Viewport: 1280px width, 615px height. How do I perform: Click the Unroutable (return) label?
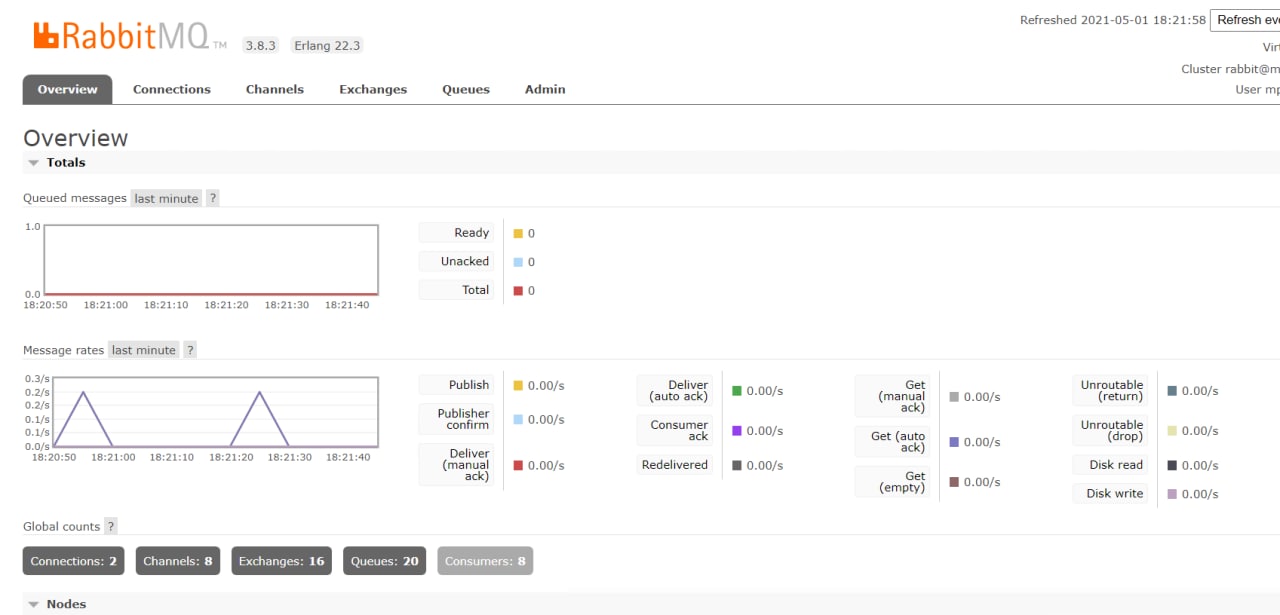point(1111,391)
